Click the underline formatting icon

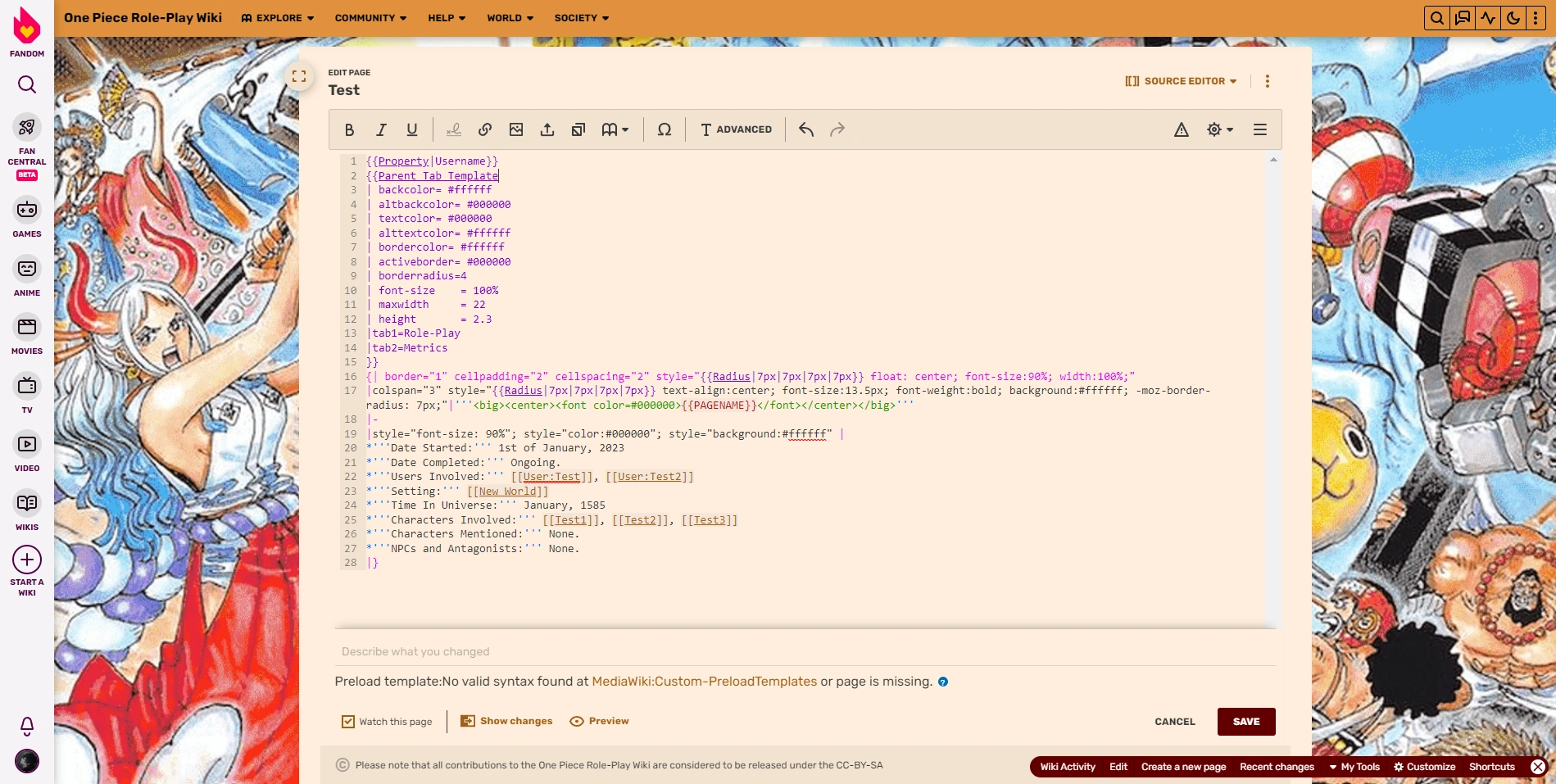412,129
